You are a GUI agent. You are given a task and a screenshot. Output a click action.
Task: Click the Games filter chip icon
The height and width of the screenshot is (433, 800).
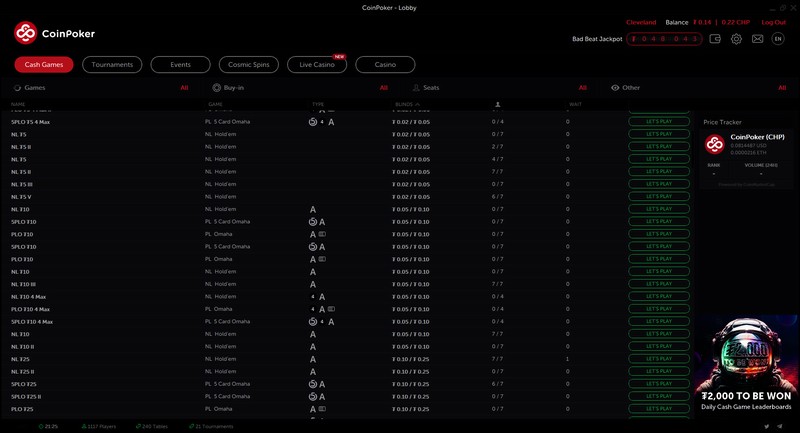click(17, 88)
